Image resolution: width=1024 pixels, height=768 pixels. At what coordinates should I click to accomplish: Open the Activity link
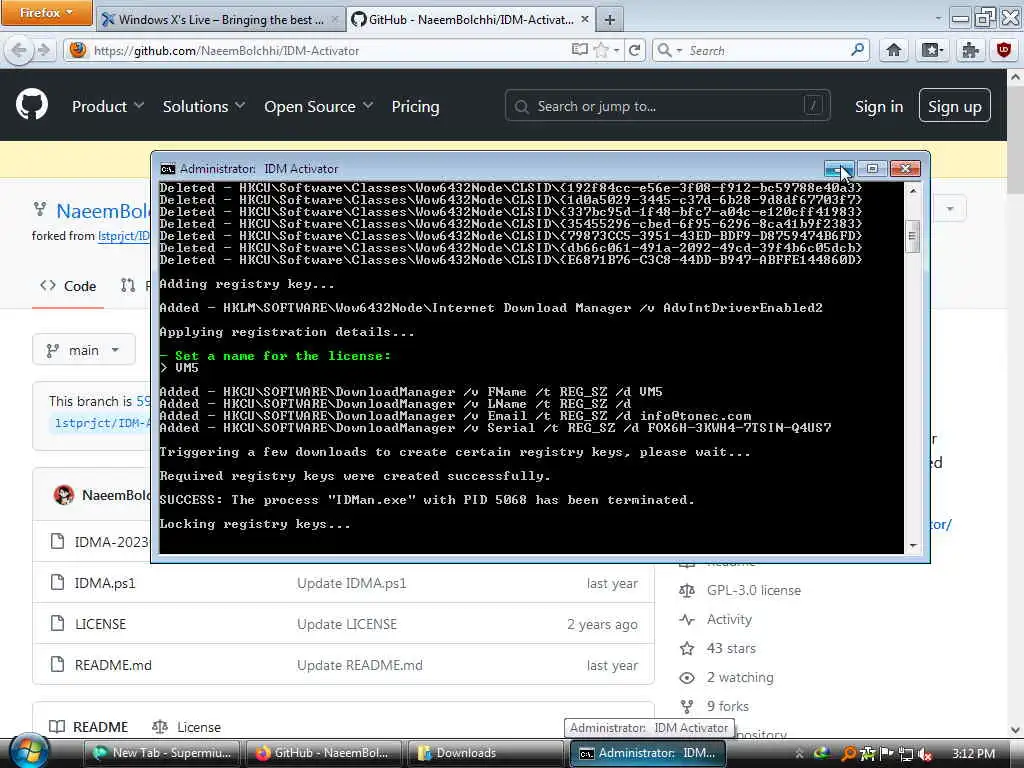(x=729, y=619)
